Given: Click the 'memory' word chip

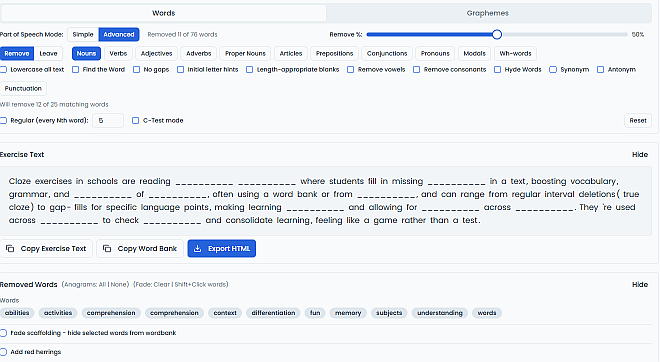Looking at the screenshot, I should (348, 313).
